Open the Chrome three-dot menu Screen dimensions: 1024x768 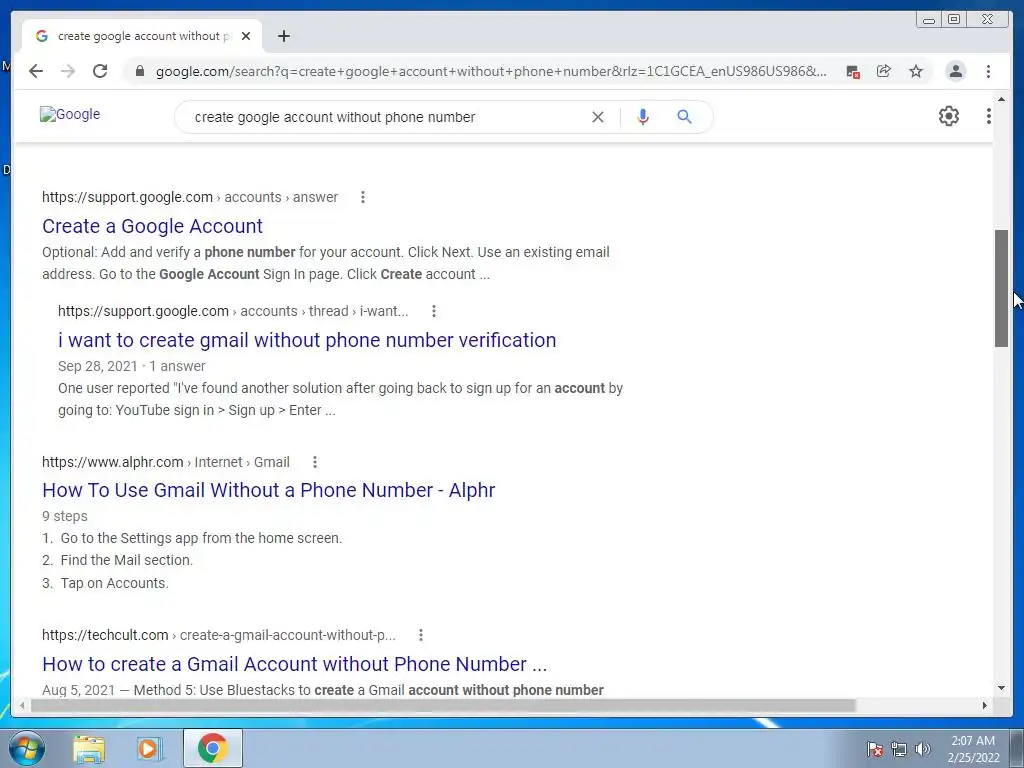pyautogui.click(x=988, y=71)
